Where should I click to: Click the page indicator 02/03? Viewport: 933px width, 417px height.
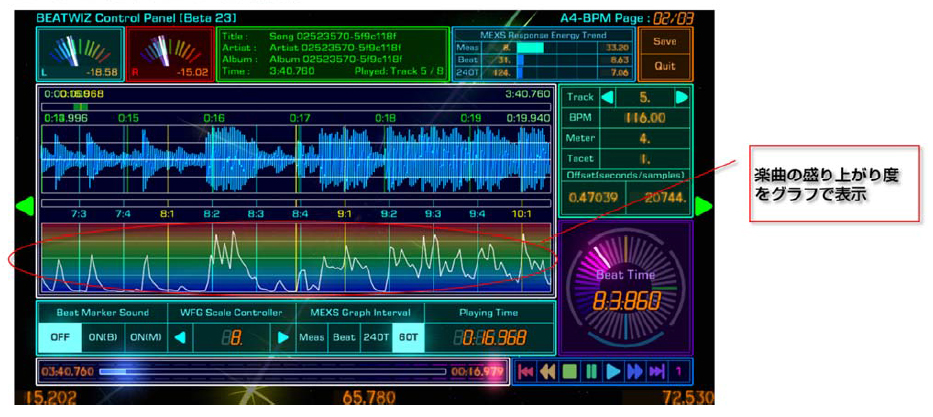coord(674,18)
